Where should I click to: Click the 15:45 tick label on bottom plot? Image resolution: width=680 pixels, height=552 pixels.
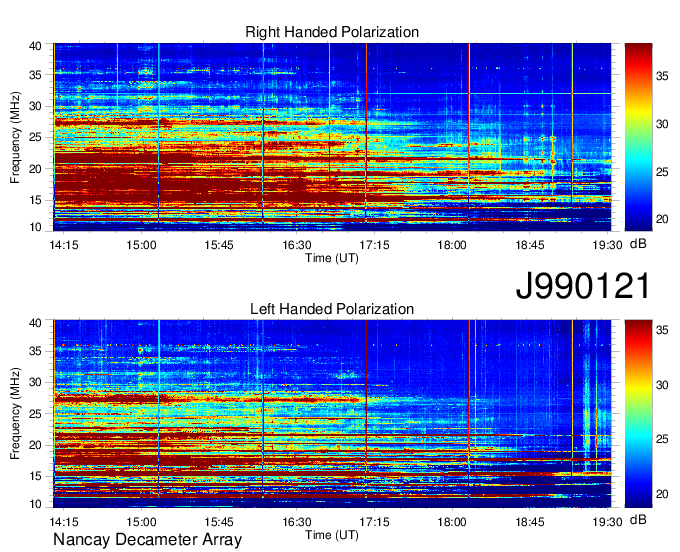tap(219, 522)
